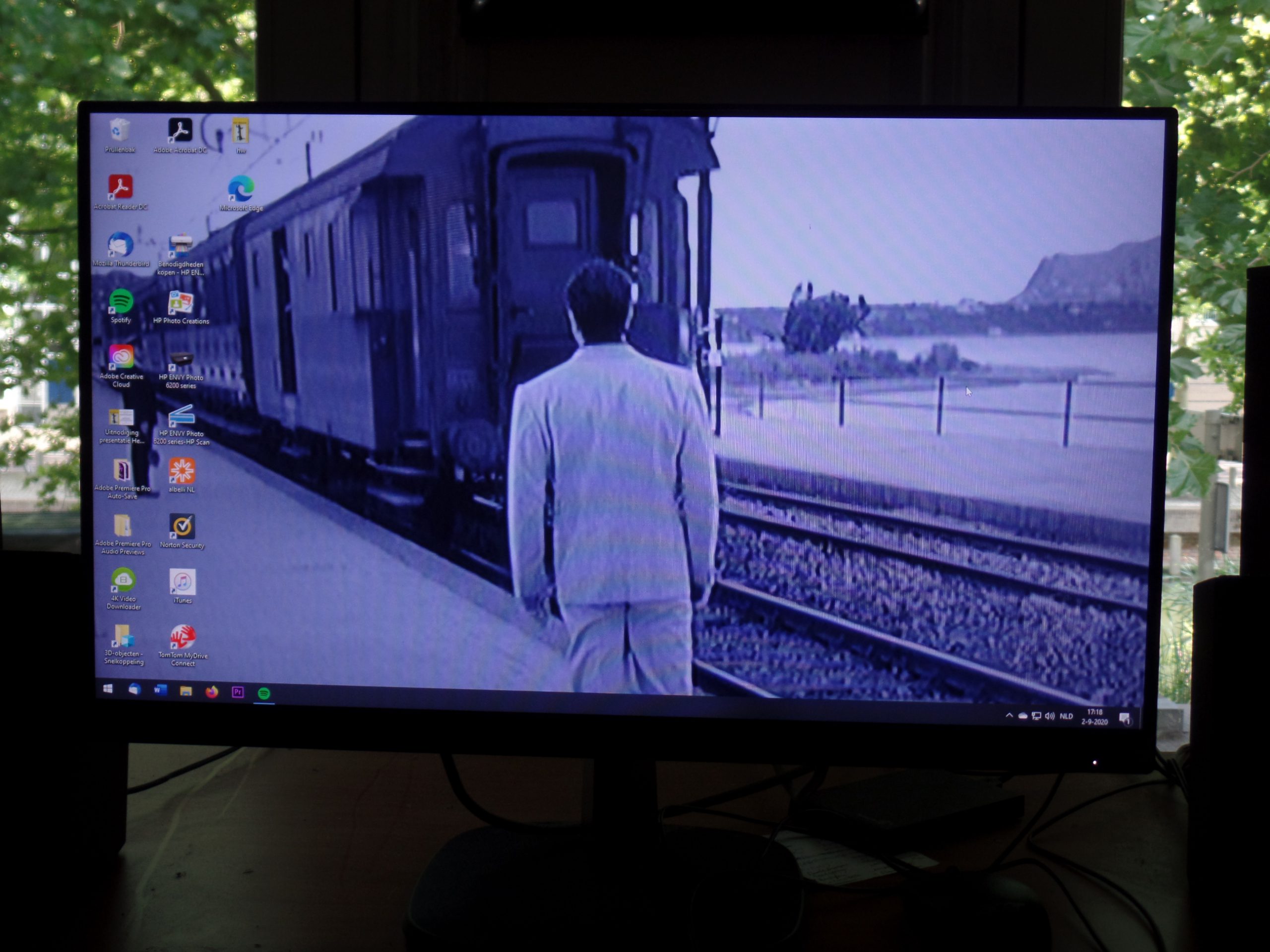Open the Microsoft Edge desktop shortcut
Screen dimensions: 1270x952
pos(241,193)
